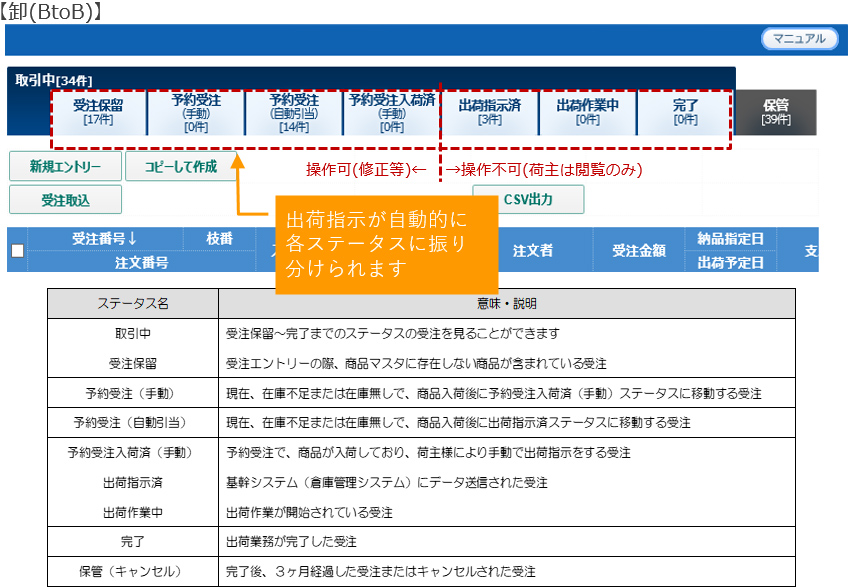The width and height of the screenshot is (848, 587).
Task: Select the 予約受注(自動引当) tab
Action: (294, 112)
